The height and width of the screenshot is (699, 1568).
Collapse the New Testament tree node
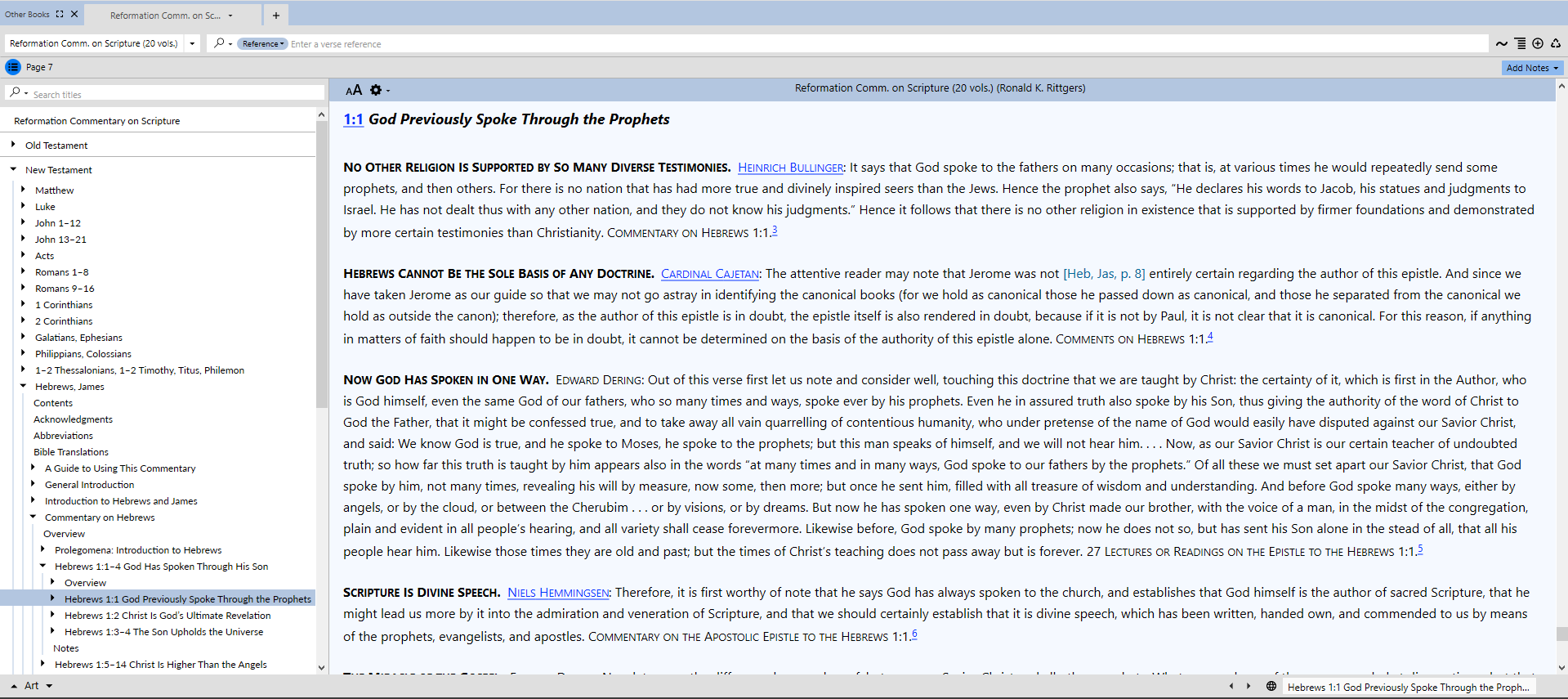point(13,169)
